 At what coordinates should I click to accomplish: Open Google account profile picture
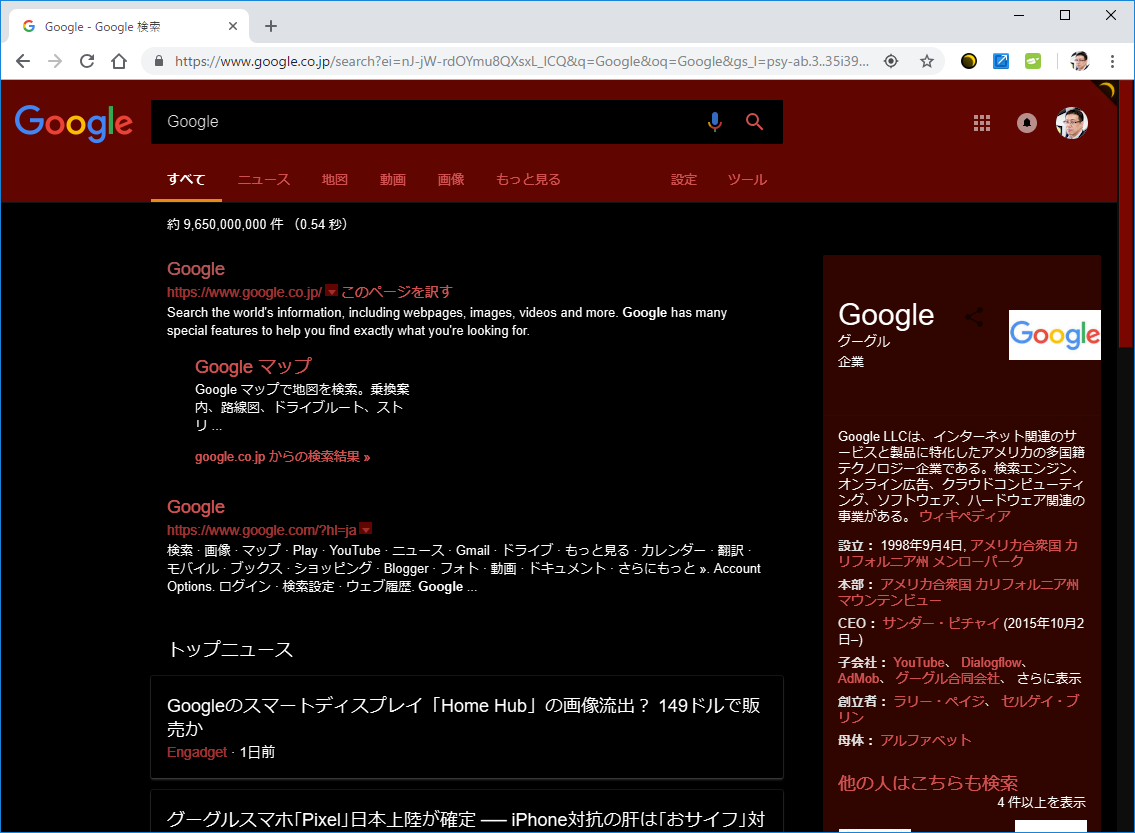point(1071,123)
